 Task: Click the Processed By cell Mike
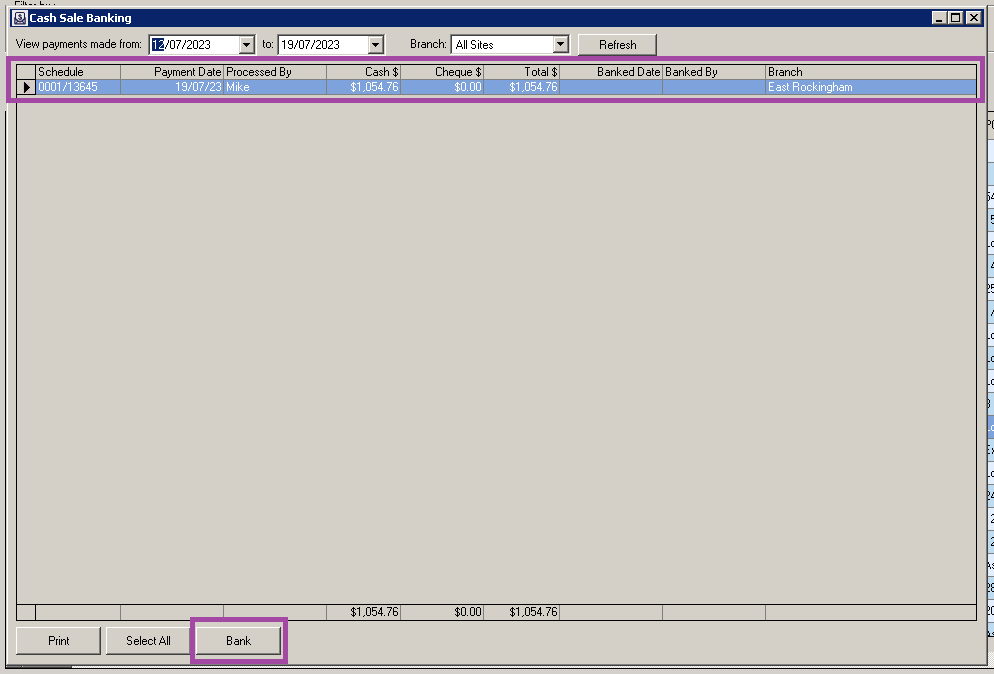coord(275,87)
